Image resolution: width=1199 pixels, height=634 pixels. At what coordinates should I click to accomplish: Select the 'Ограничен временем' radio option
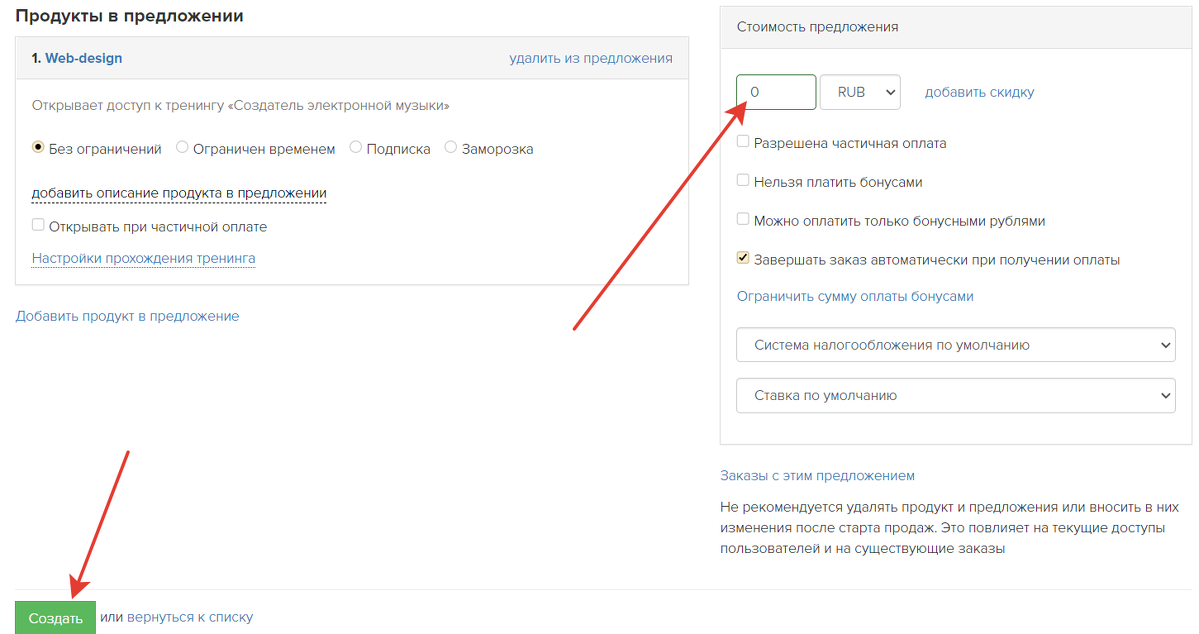point(182,148)
